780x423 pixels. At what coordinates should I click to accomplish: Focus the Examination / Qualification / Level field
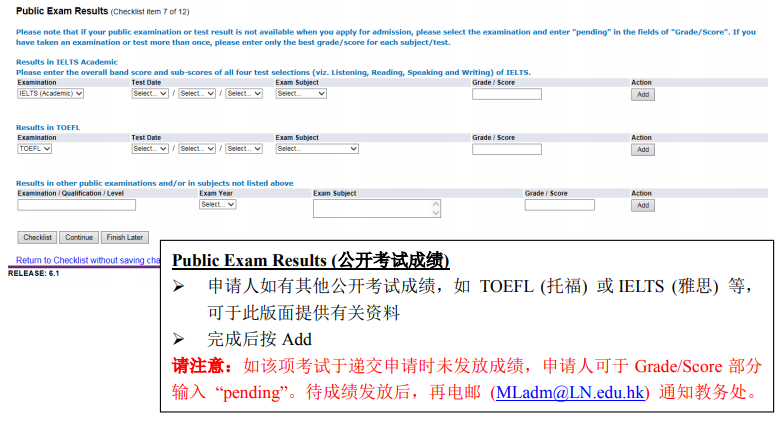pyautogui.click(x=76, y=205)
